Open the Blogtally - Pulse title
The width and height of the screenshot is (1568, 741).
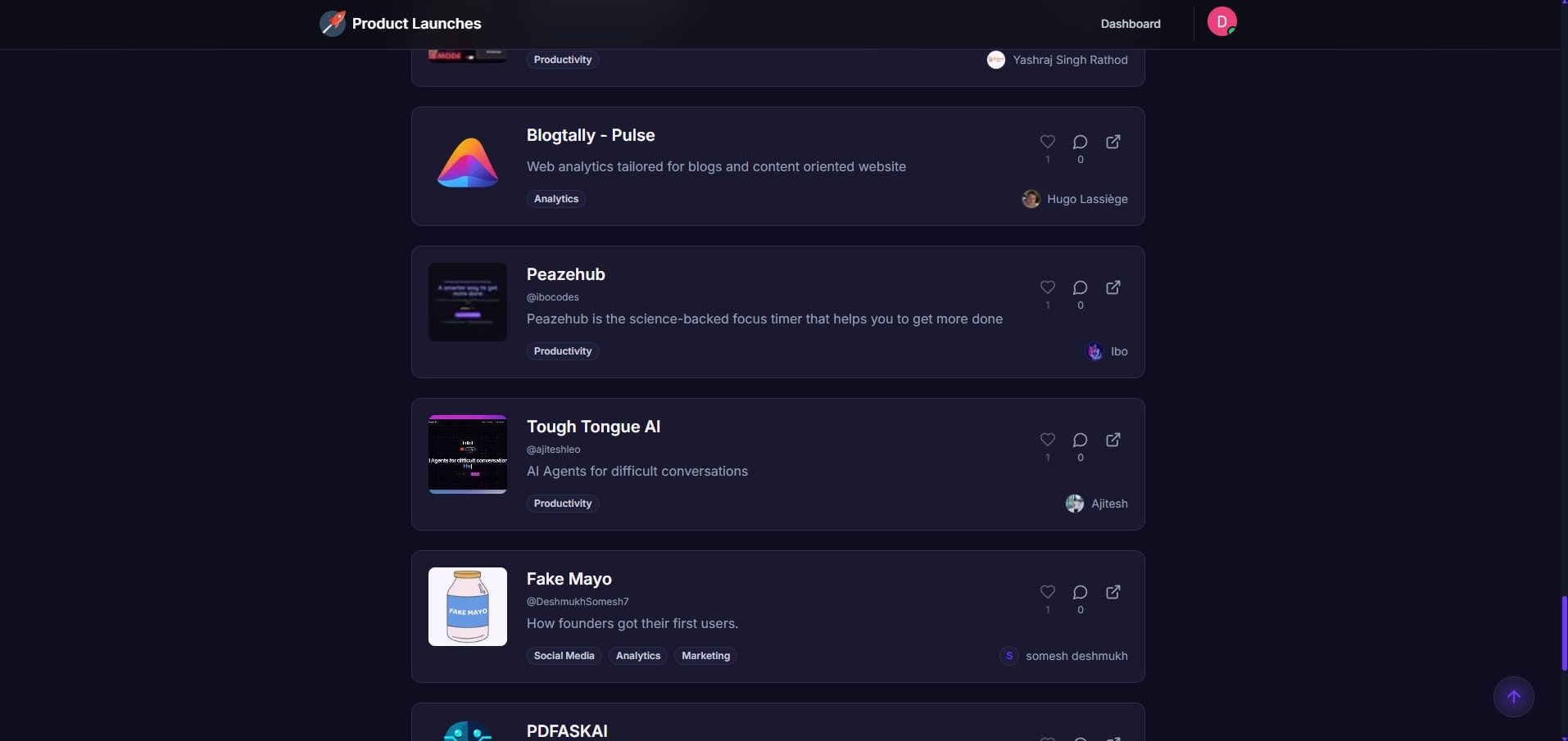pos(591,135)
